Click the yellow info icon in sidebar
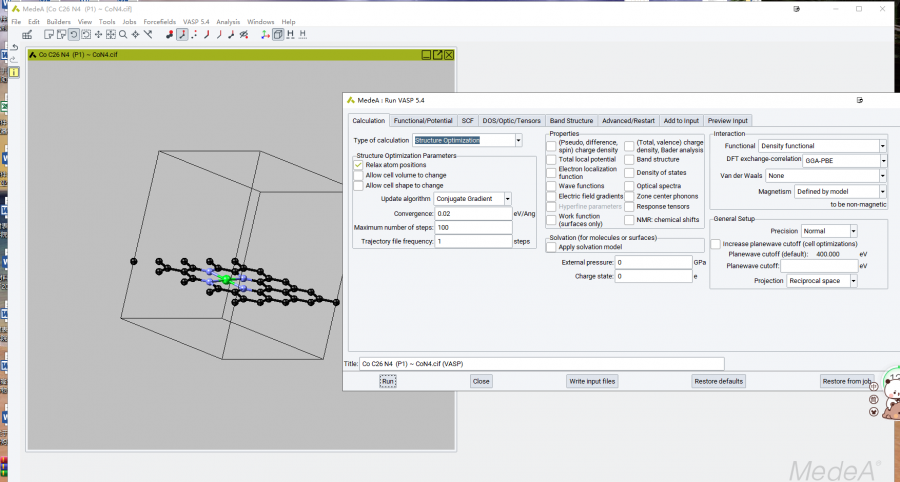 point(14,72)
